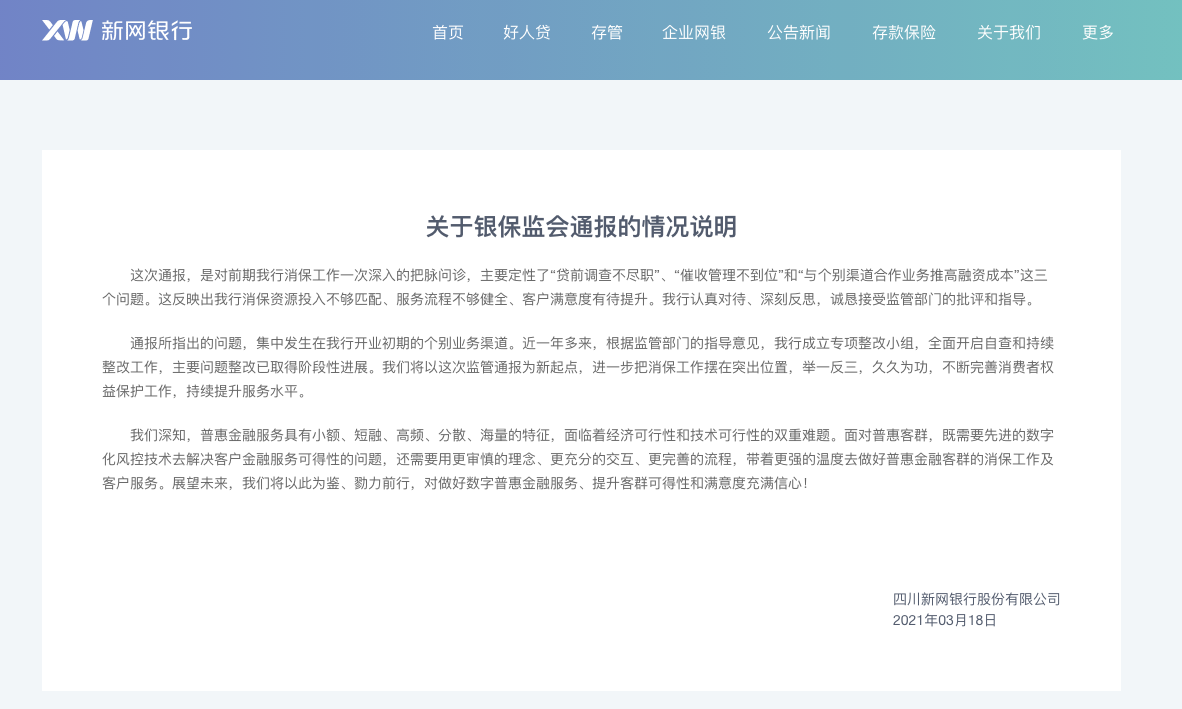This screenshot has height=709, width=1182.
Task: Navigate to 关于我们 about page
Action: point(1009,32)
